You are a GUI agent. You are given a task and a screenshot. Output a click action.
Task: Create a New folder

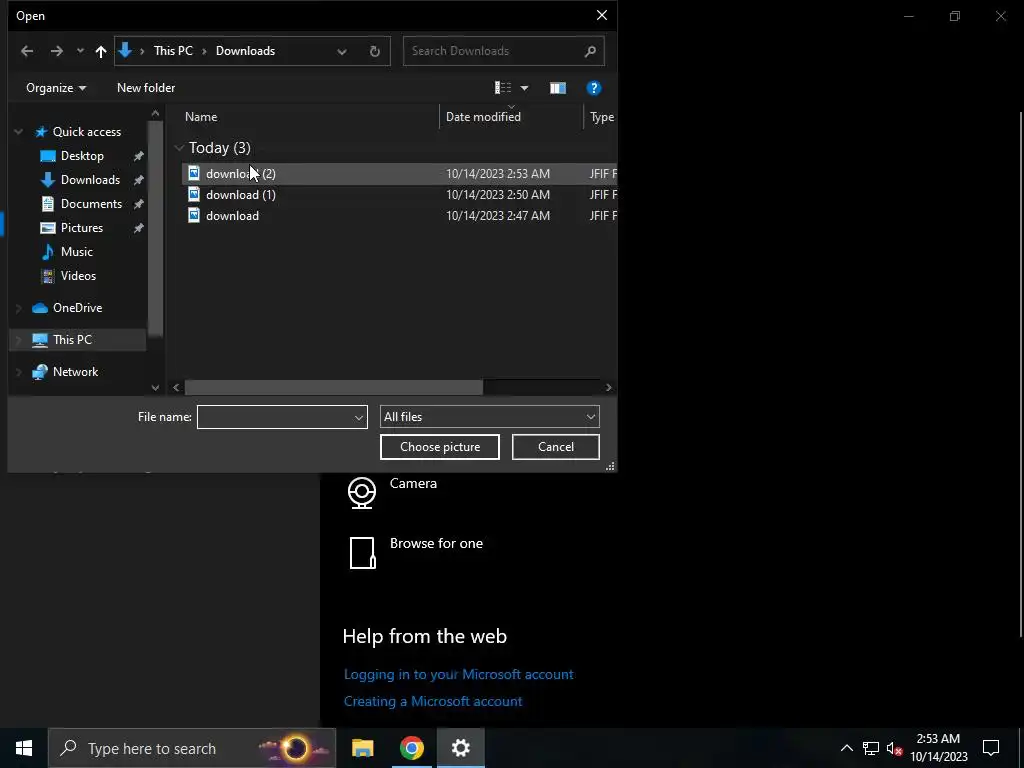tap(146, 88)
